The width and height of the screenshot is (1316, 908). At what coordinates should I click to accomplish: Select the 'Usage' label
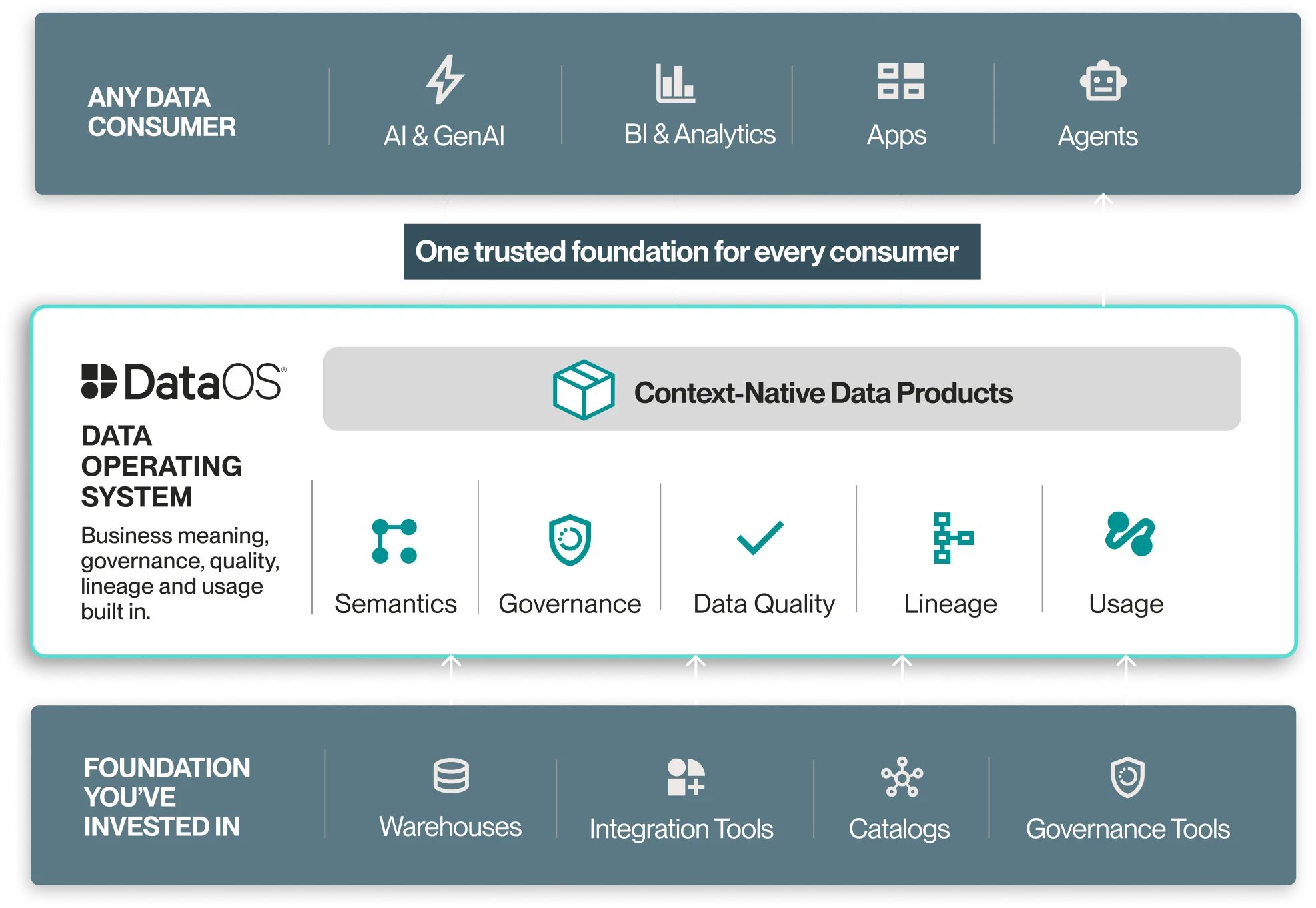(1126, 604)
